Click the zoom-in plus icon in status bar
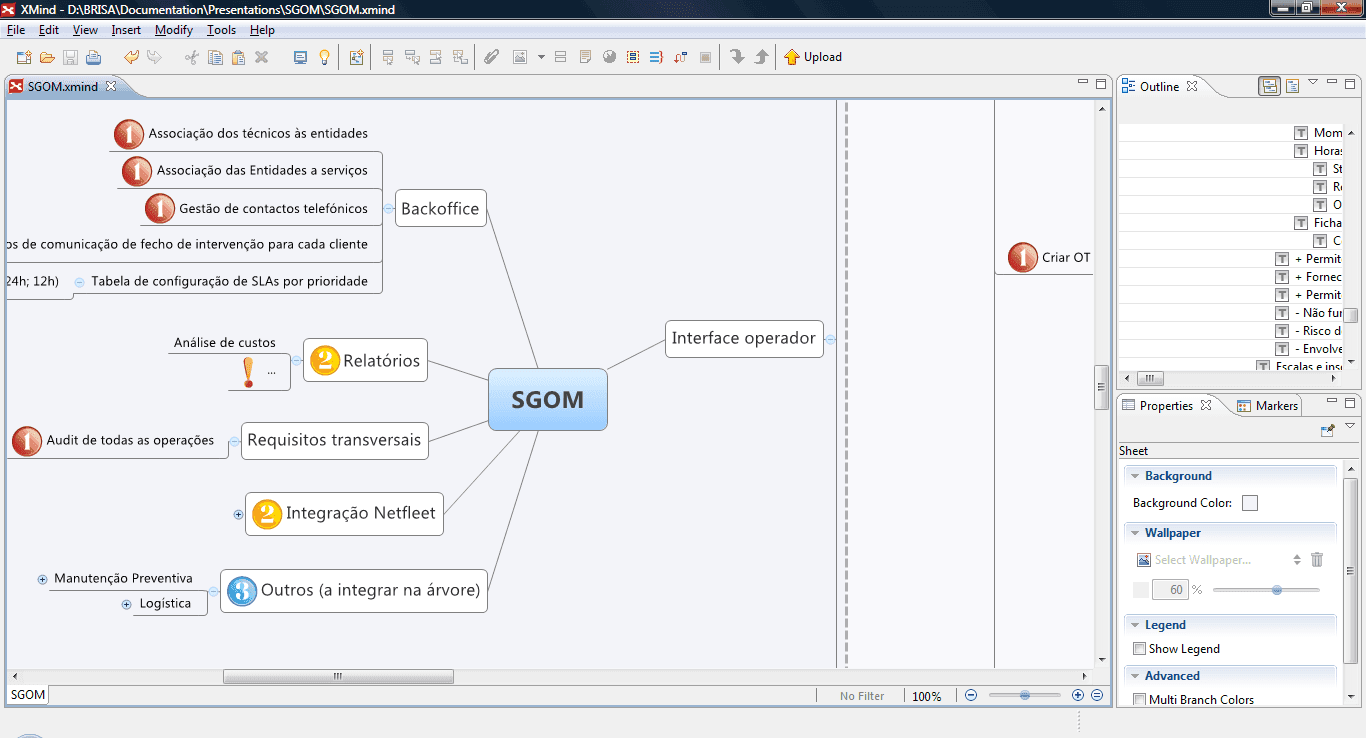The width and height of the screenshot is (1366, 738). (1078, 695)
